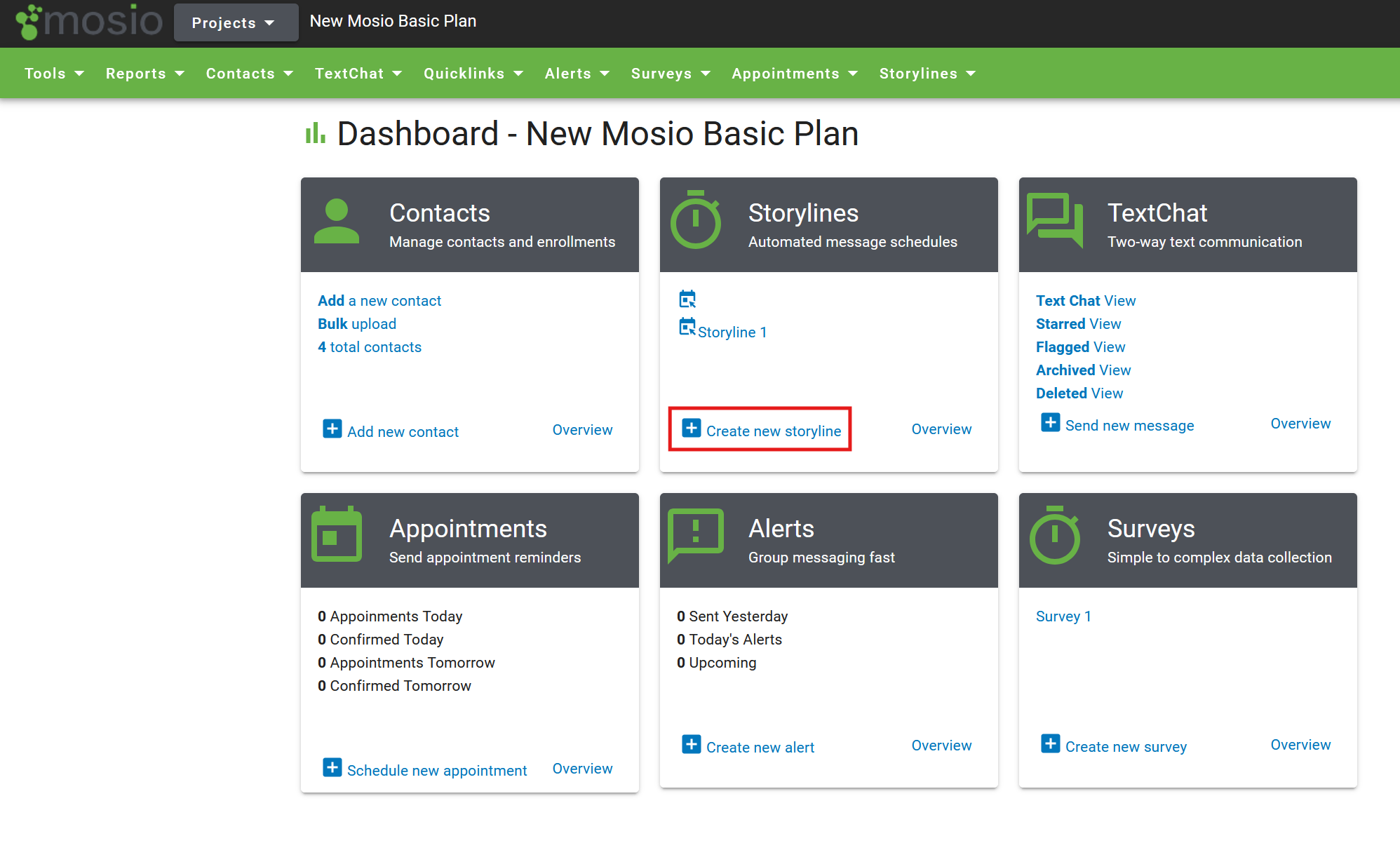Expand the Alerts nav menu
1400x843 pixels.
(x=577, y=74)
